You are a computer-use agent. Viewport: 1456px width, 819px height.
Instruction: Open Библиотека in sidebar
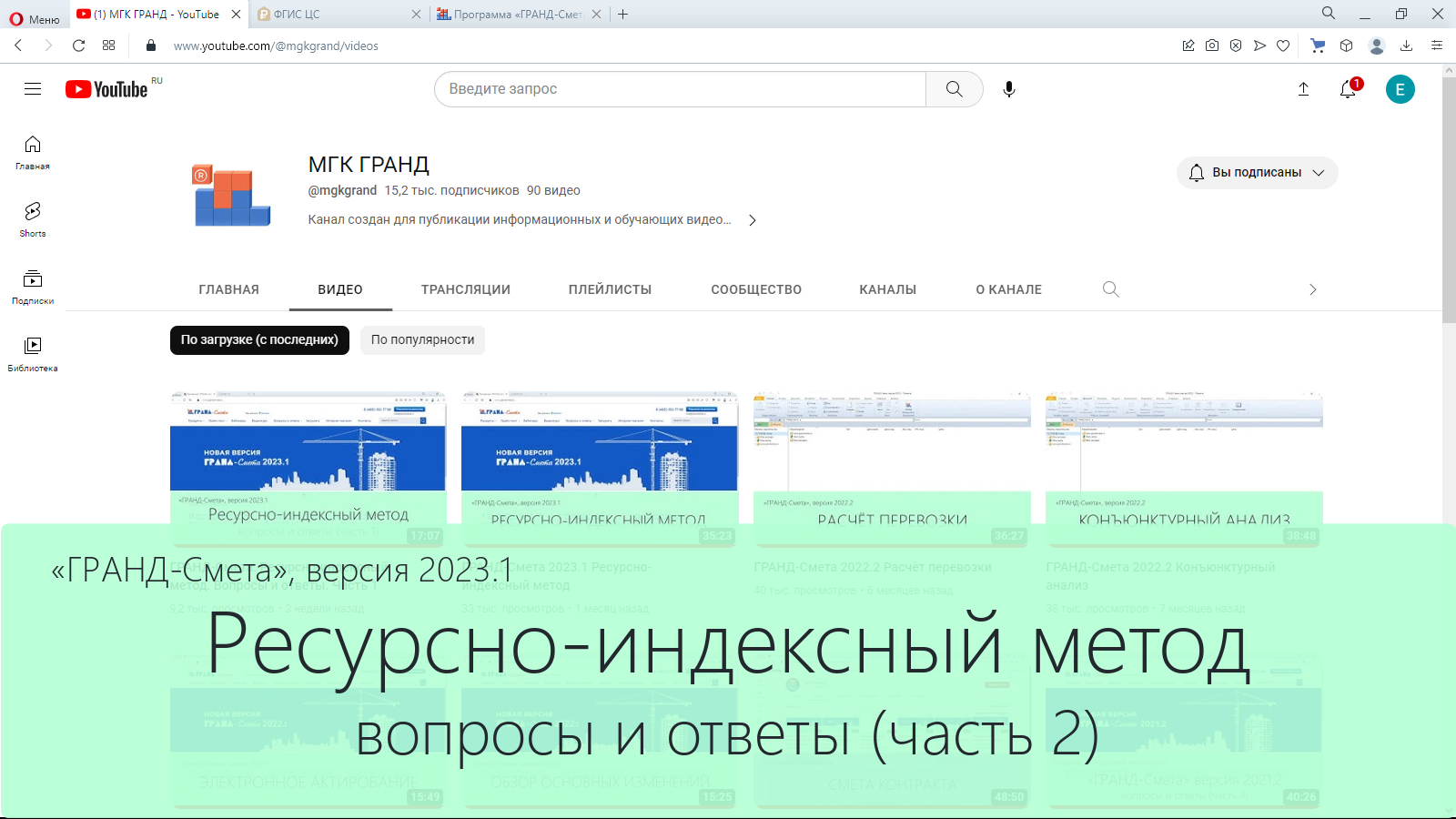click(x=33, y=355)
